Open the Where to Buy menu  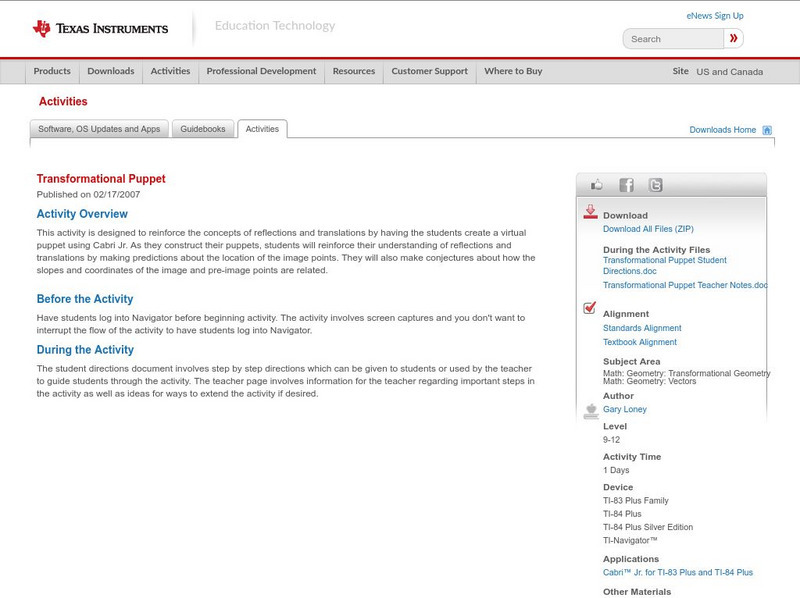[513, 71]
